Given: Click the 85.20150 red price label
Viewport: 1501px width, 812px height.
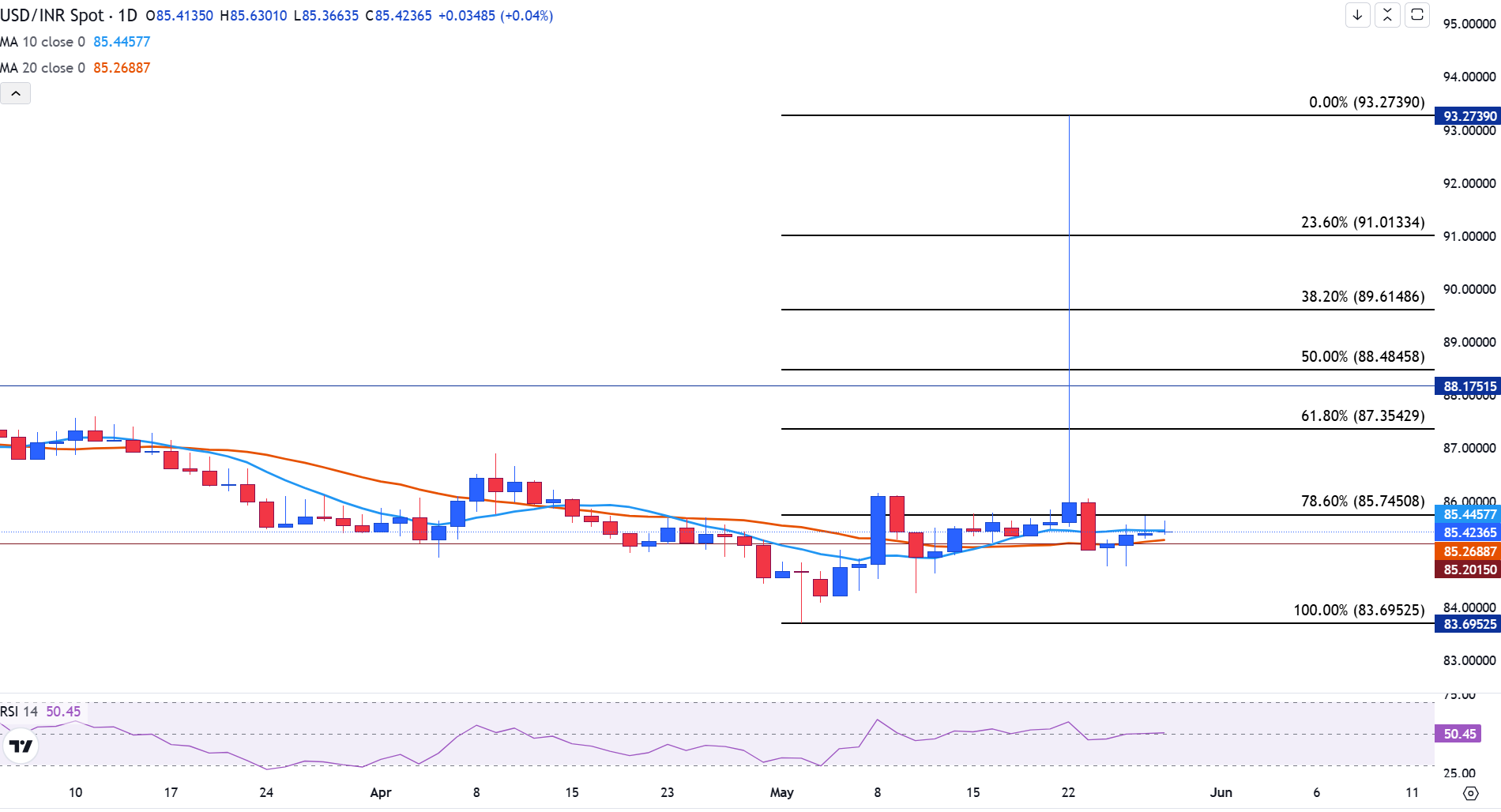Looking at the screenshot, I should click(1468, 570).
